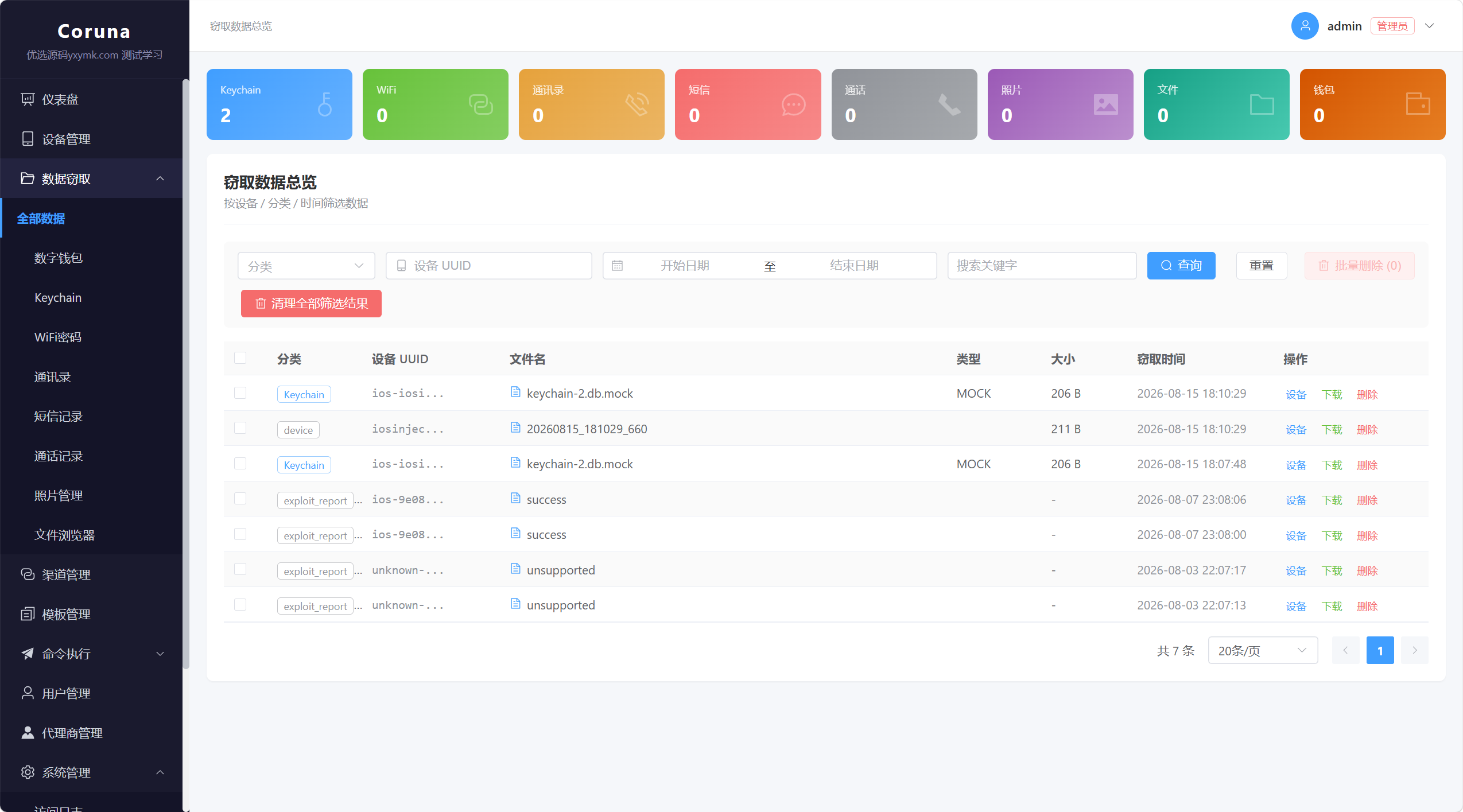Image resolution: width=1463 pixels, height=812 pixels.
Task: Click the 重置 reset button
Action: [1262, 266]
